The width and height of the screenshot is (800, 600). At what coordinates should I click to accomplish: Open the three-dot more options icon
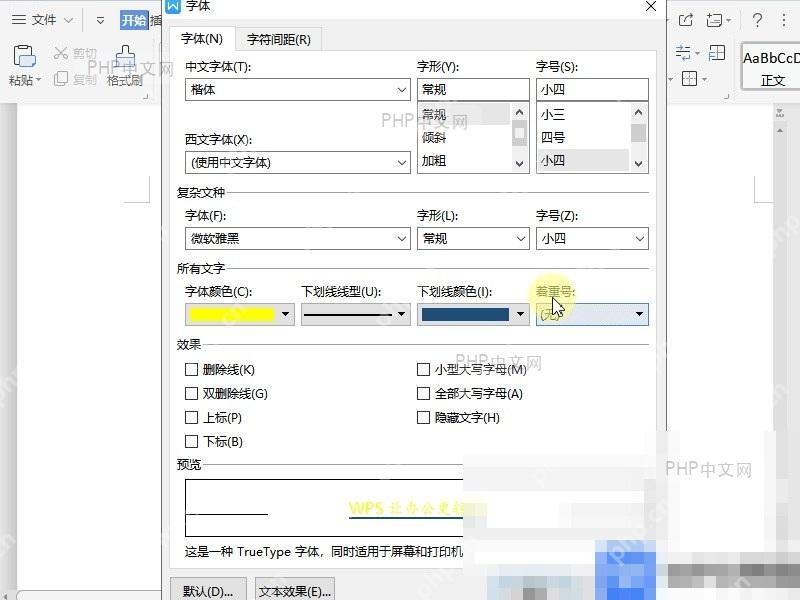tap(784, 20)
